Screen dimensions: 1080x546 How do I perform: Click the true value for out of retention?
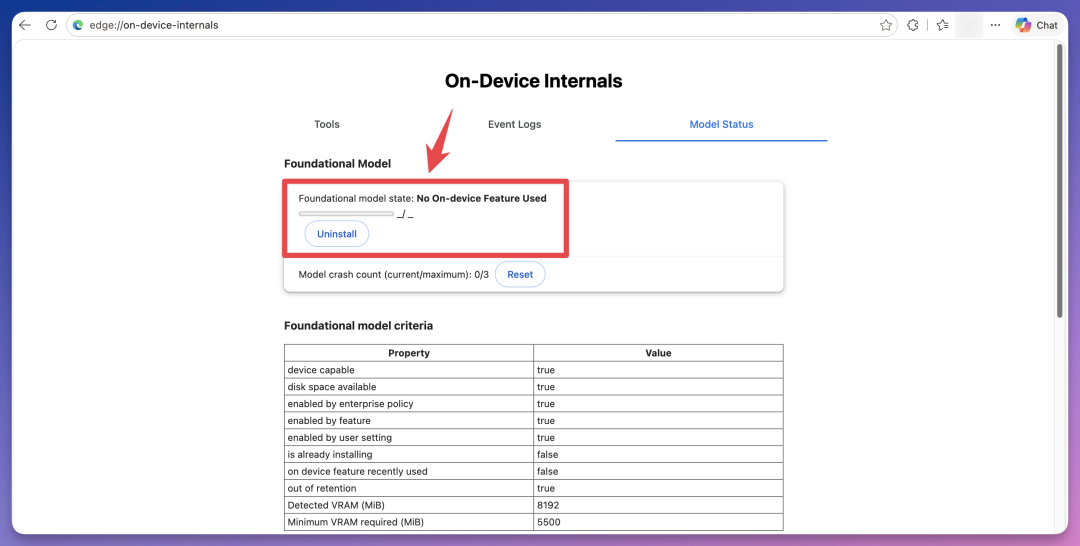point(546,488)
